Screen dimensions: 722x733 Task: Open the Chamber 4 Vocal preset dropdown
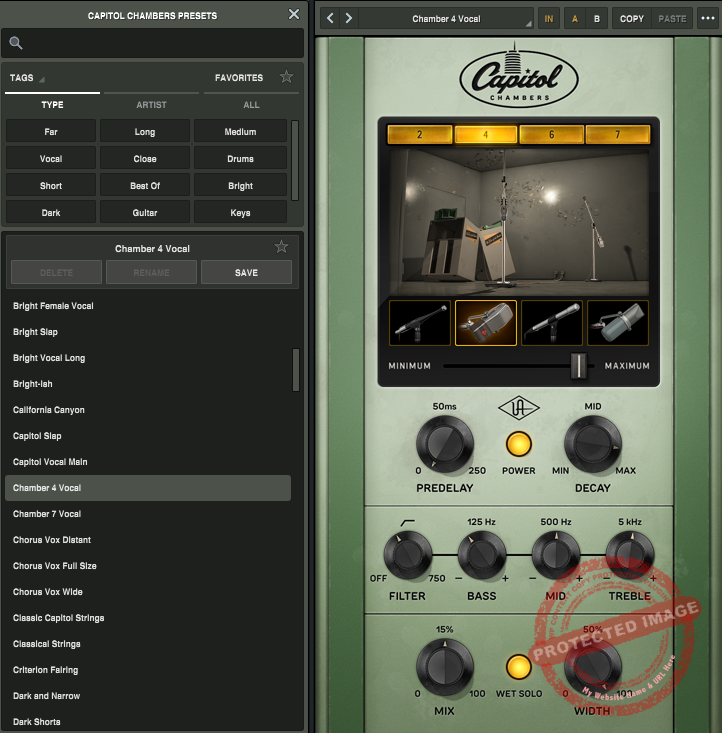pos(446,19)
